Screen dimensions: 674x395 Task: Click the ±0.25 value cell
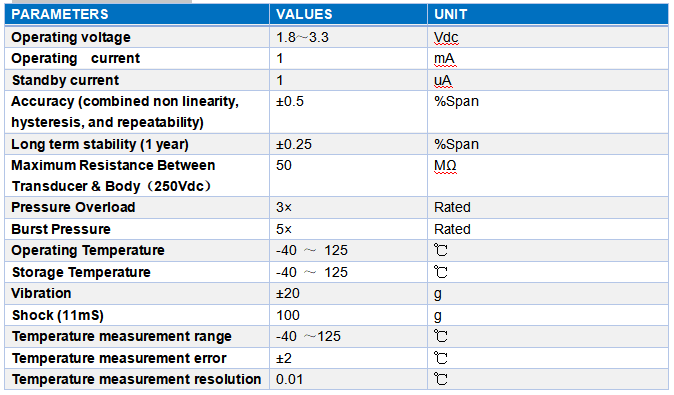348,144
